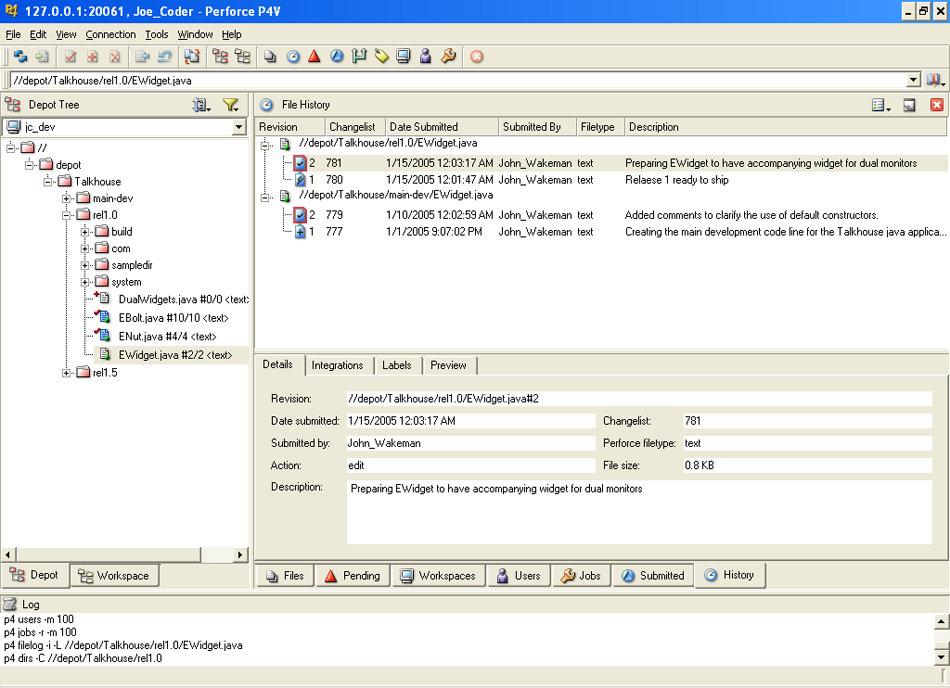Close the File History pane with red X
950x688 pixels.
click(936, 104)
